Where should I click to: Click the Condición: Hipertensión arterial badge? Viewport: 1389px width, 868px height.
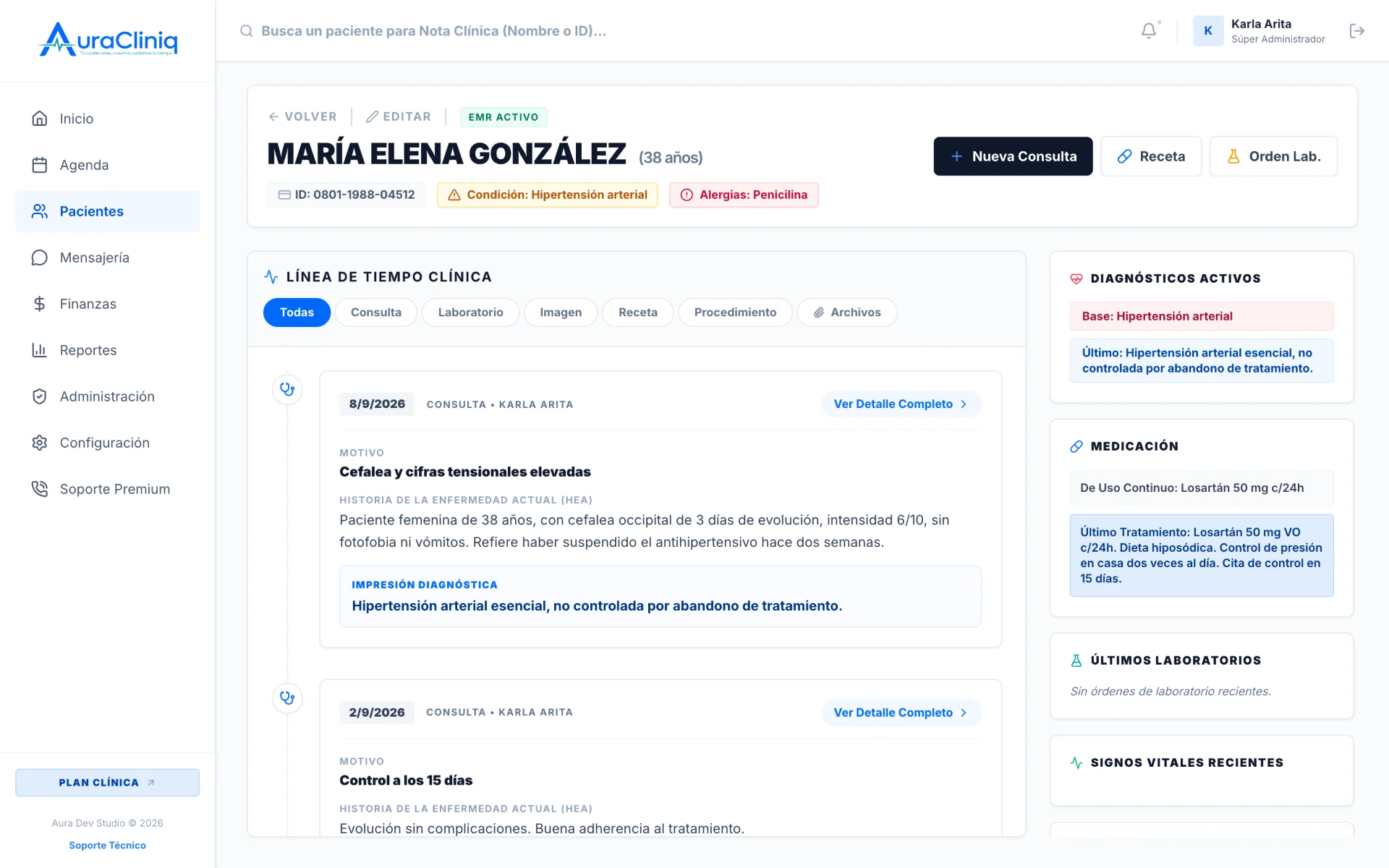(547, 195)
